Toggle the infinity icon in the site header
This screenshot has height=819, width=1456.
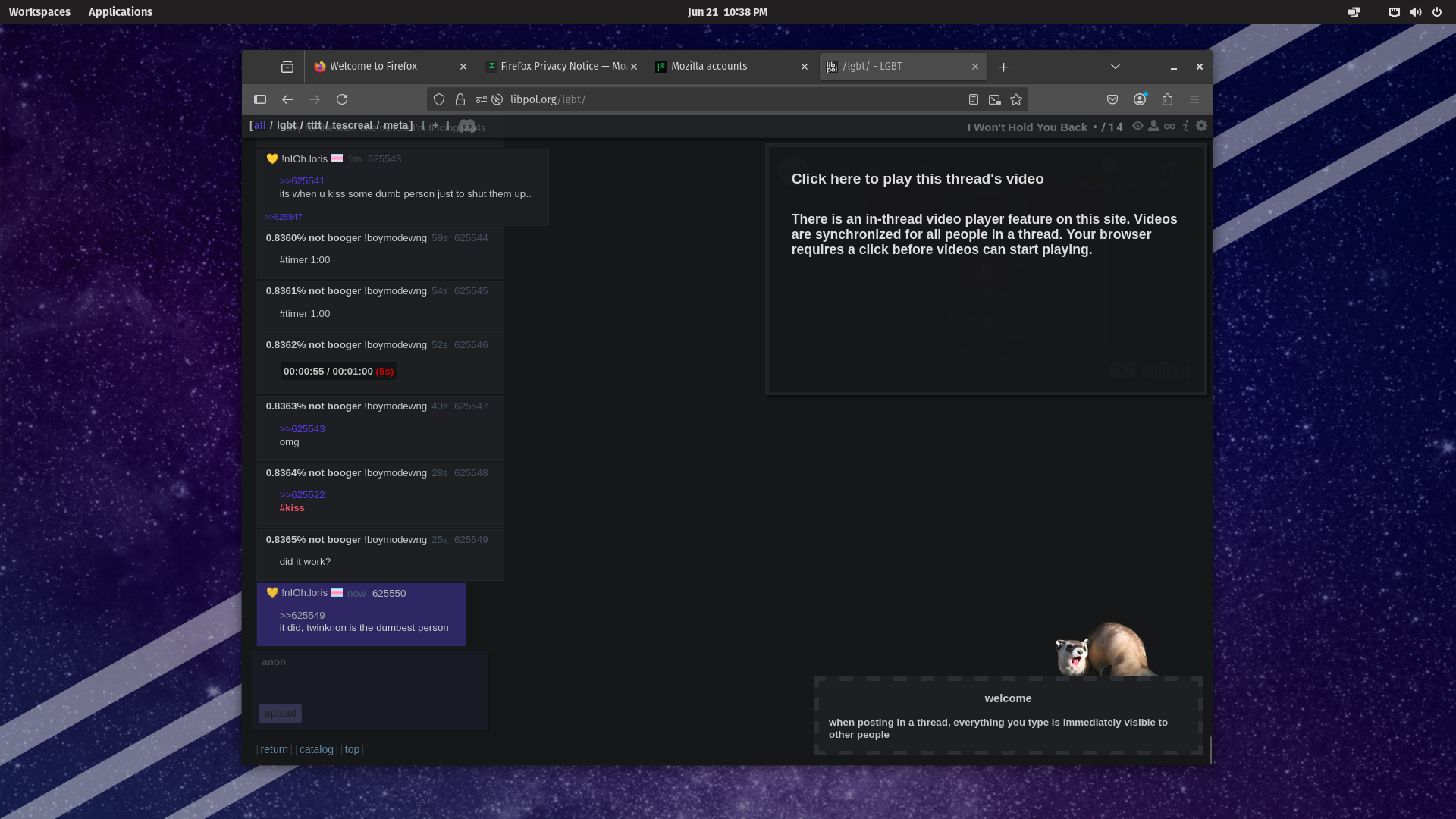pos(1169,127)
